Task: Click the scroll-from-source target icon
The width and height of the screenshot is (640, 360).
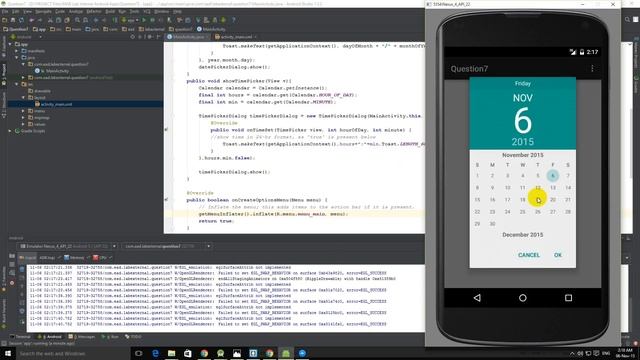Action: point(133,37)
